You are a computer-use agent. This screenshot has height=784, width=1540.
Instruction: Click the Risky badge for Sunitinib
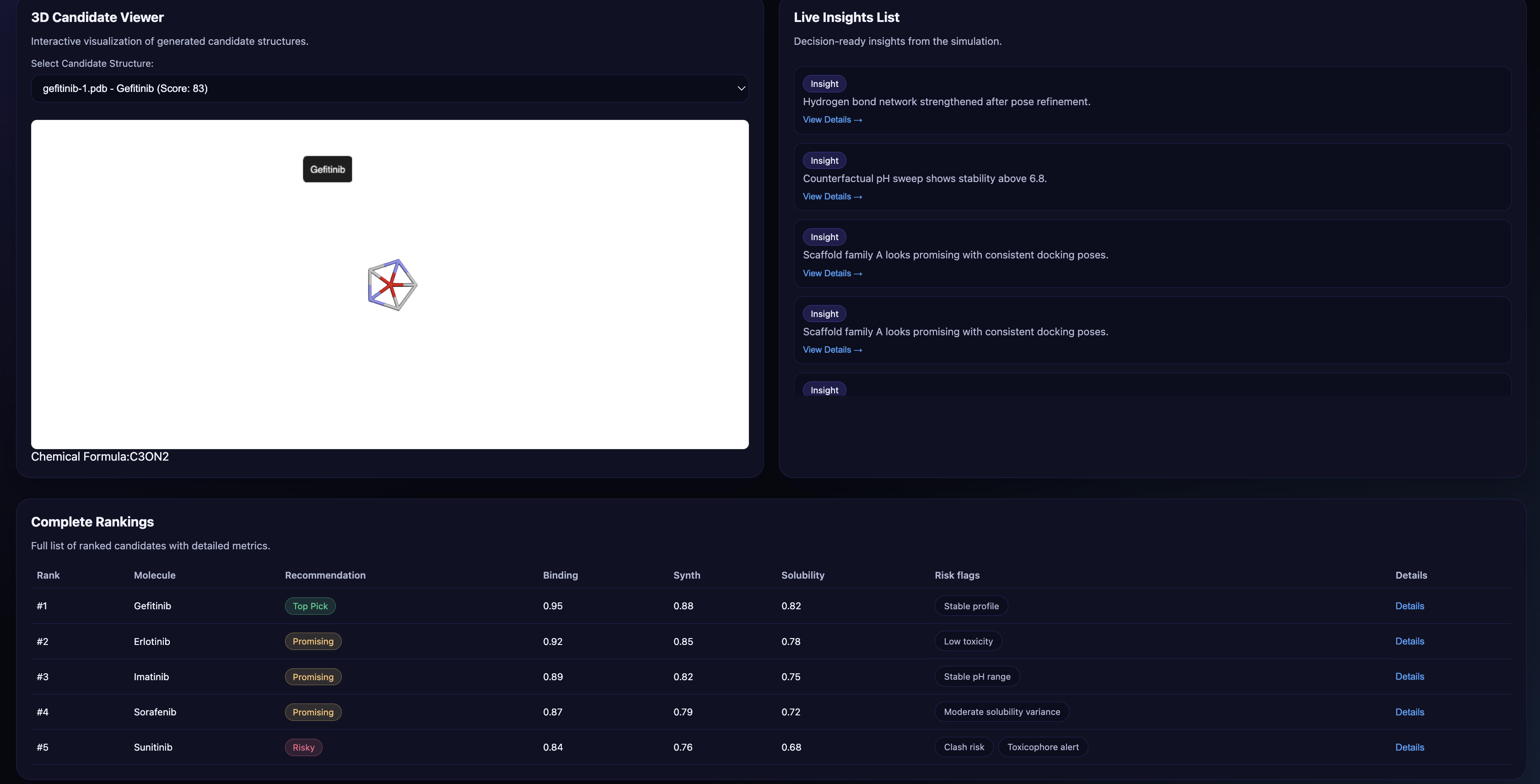[303, 747]
